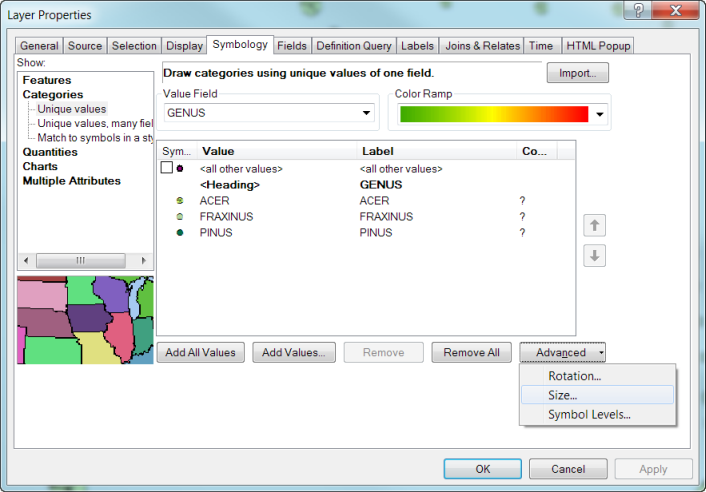Viewport: 706px width, 492px height.
Task: Select Categories in the Show list
Action: click(x=53, y=95)
